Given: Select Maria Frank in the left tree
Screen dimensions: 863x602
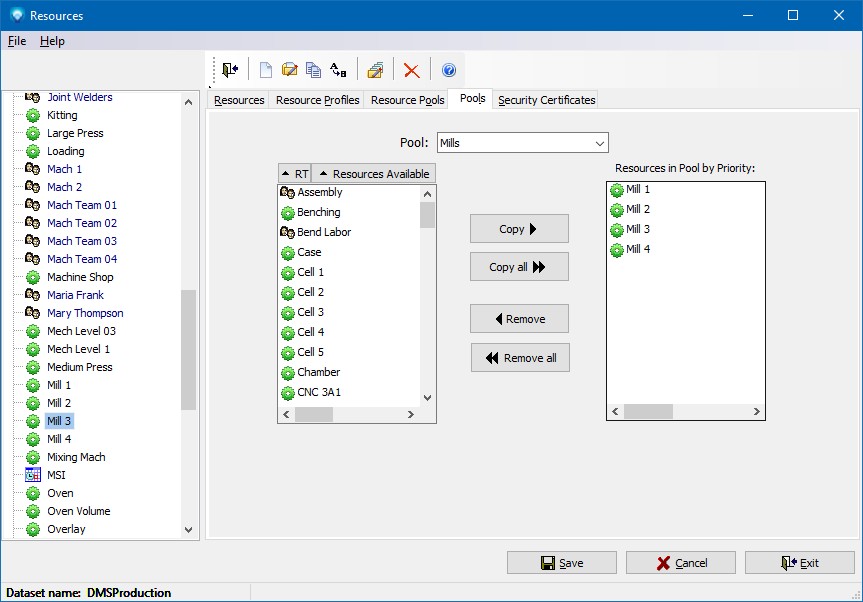Looking at the screenshot, I should click(x=75, y=295).
